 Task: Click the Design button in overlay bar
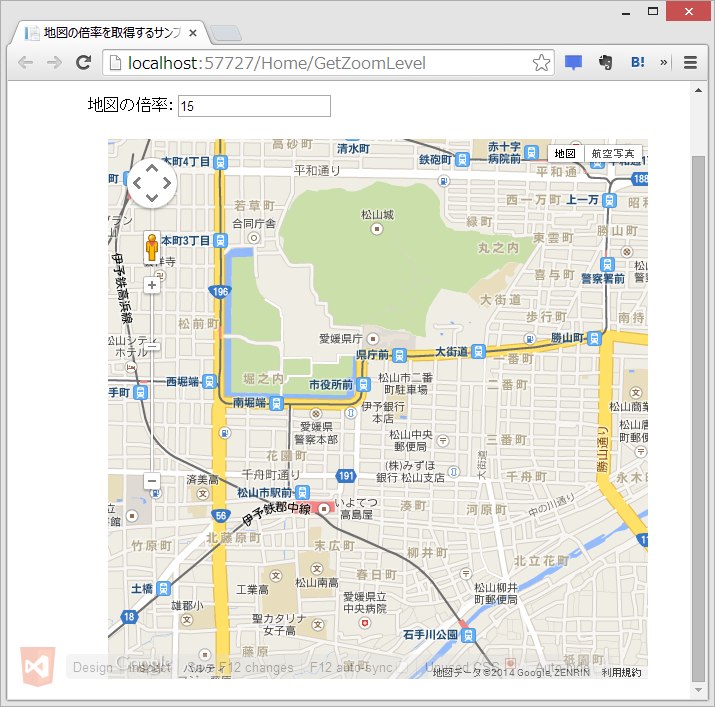(x=93, y=667)
